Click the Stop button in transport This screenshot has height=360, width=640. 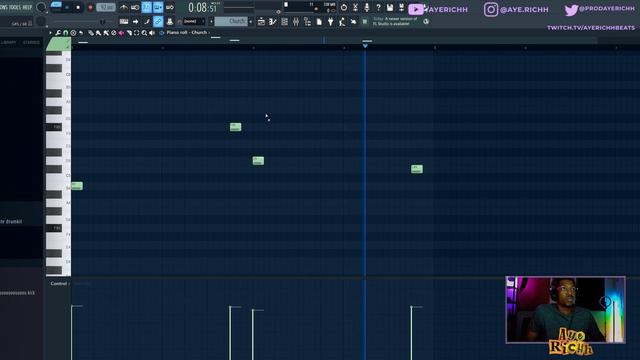tap(78, 7)
